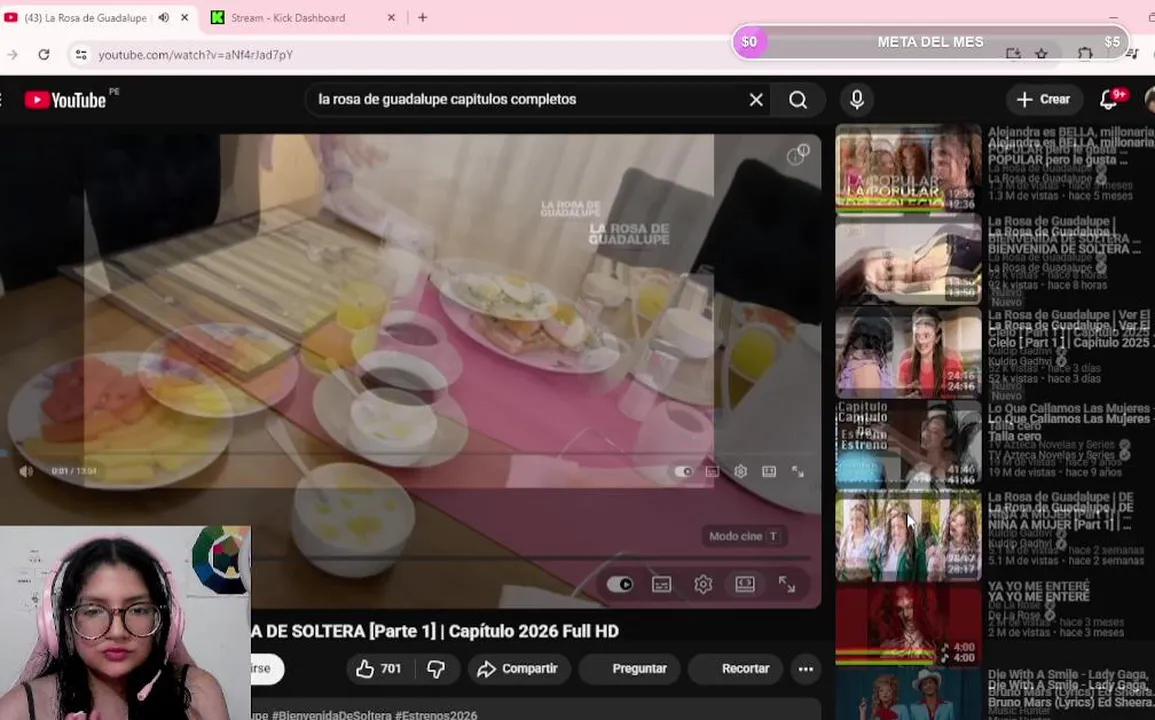Clear the search query with X

click(x=756, y=99)
